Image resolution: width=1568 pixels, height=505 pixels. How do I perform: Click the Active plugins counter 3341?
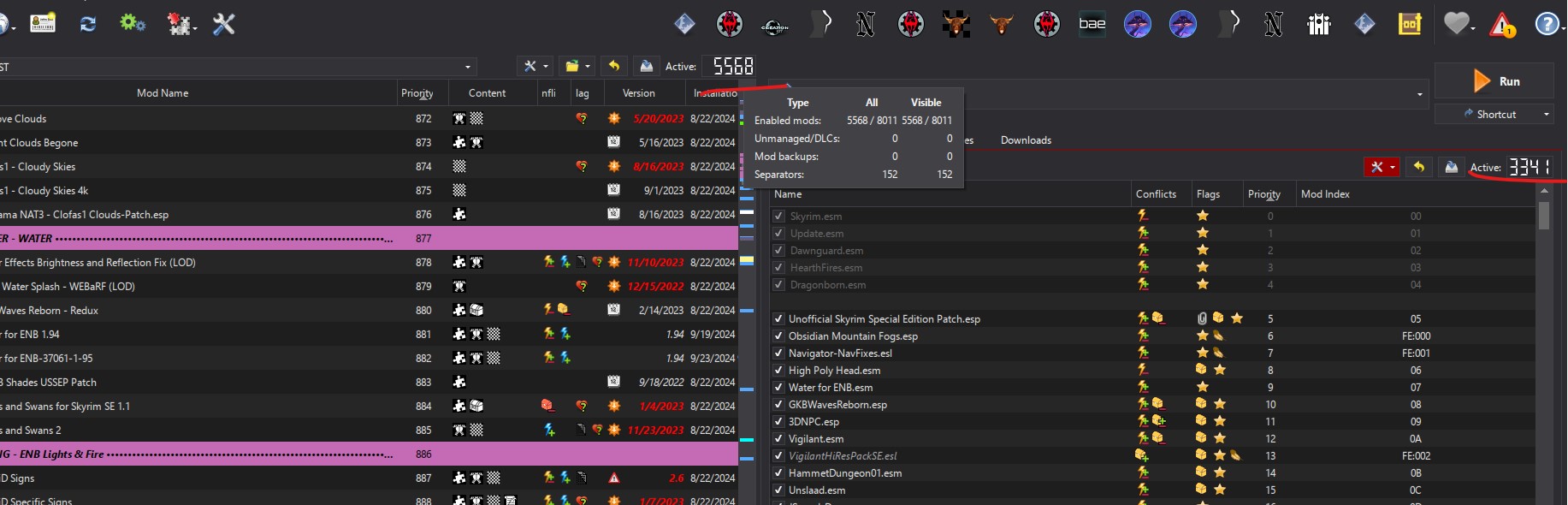(1530, 167)
